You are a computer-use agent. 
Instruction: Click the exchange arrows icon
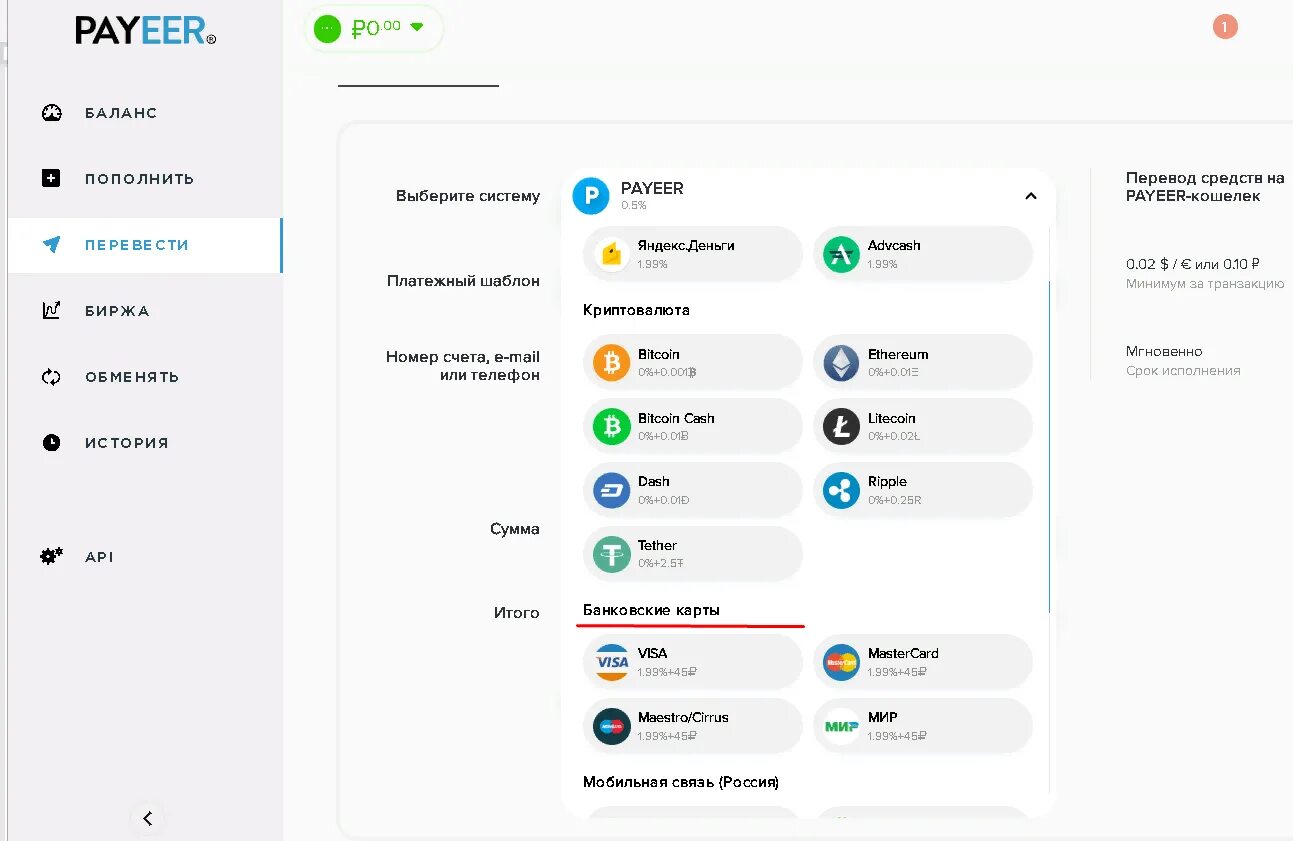51,377
